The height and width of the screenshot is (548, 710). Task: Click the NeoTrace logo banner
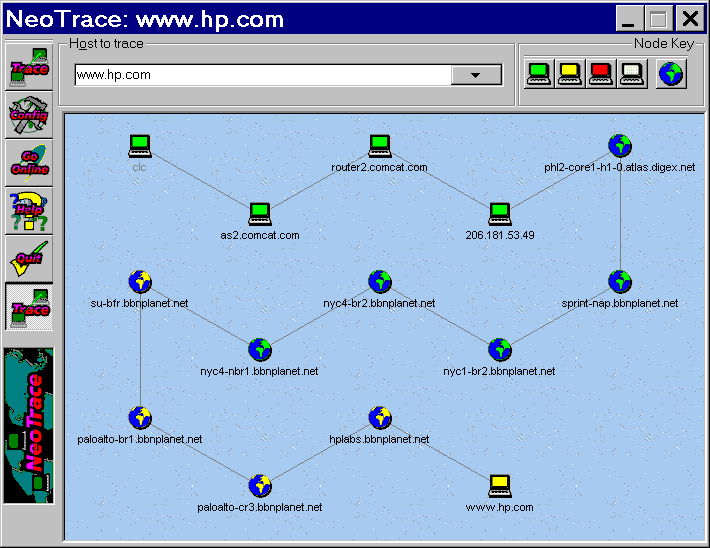[29, 426]
